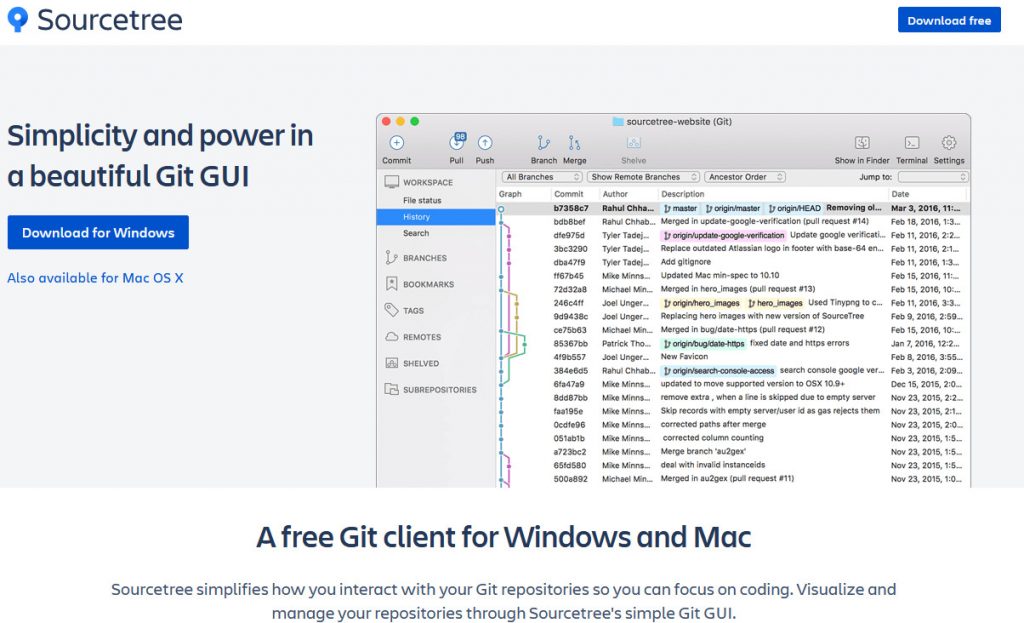Expand the TAGS sidebar section
1024x623 pixels.
[413, 311]
